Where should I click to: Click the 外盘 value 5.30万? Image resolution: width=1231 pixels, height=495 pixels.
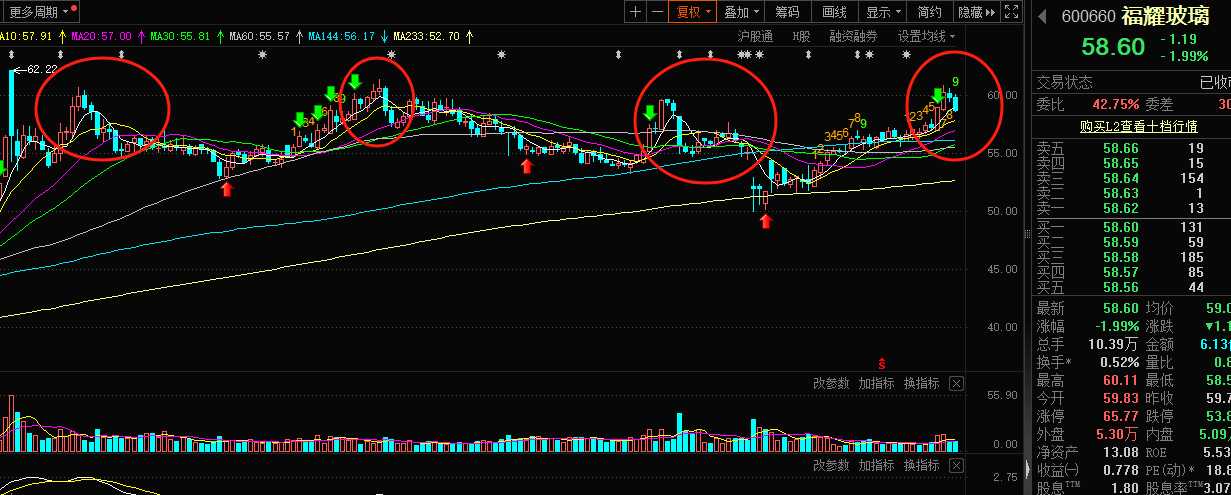[x=1117, y=434]
